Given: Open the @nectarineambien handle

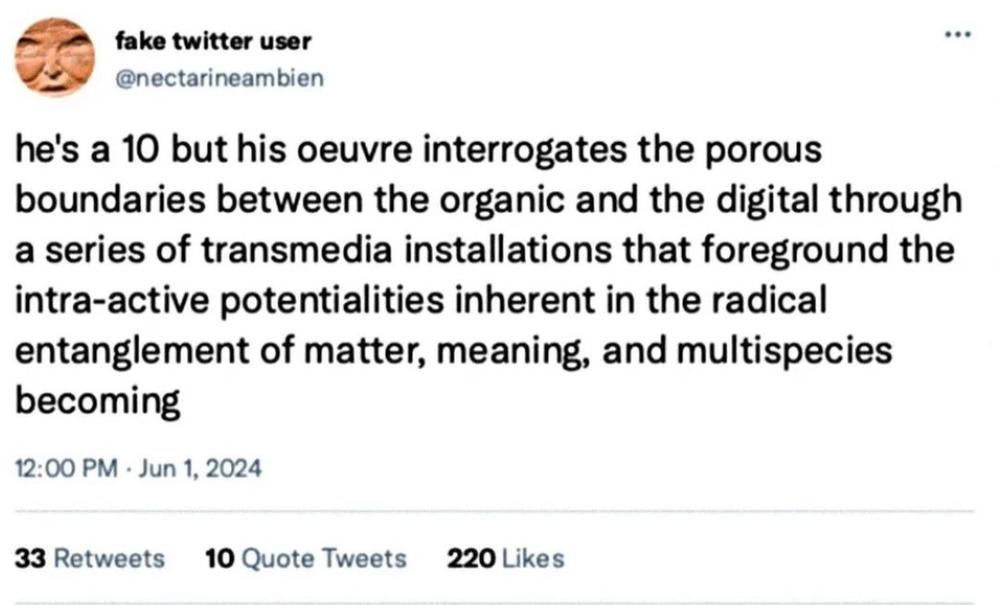Looking at the screenshot, I should tap(219, 78).
